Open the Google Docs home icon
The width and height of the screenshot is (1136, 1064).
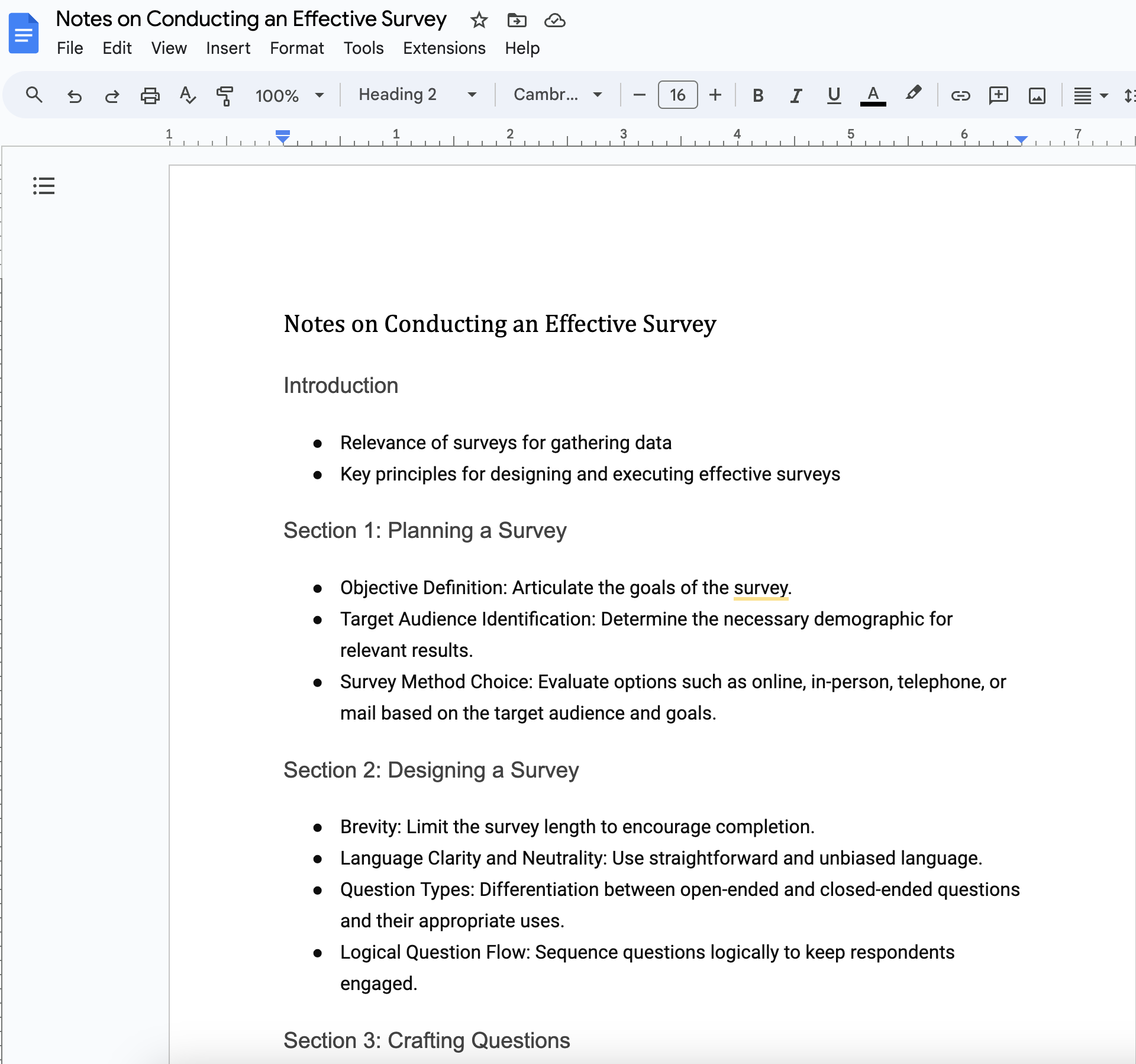point(24,34)
